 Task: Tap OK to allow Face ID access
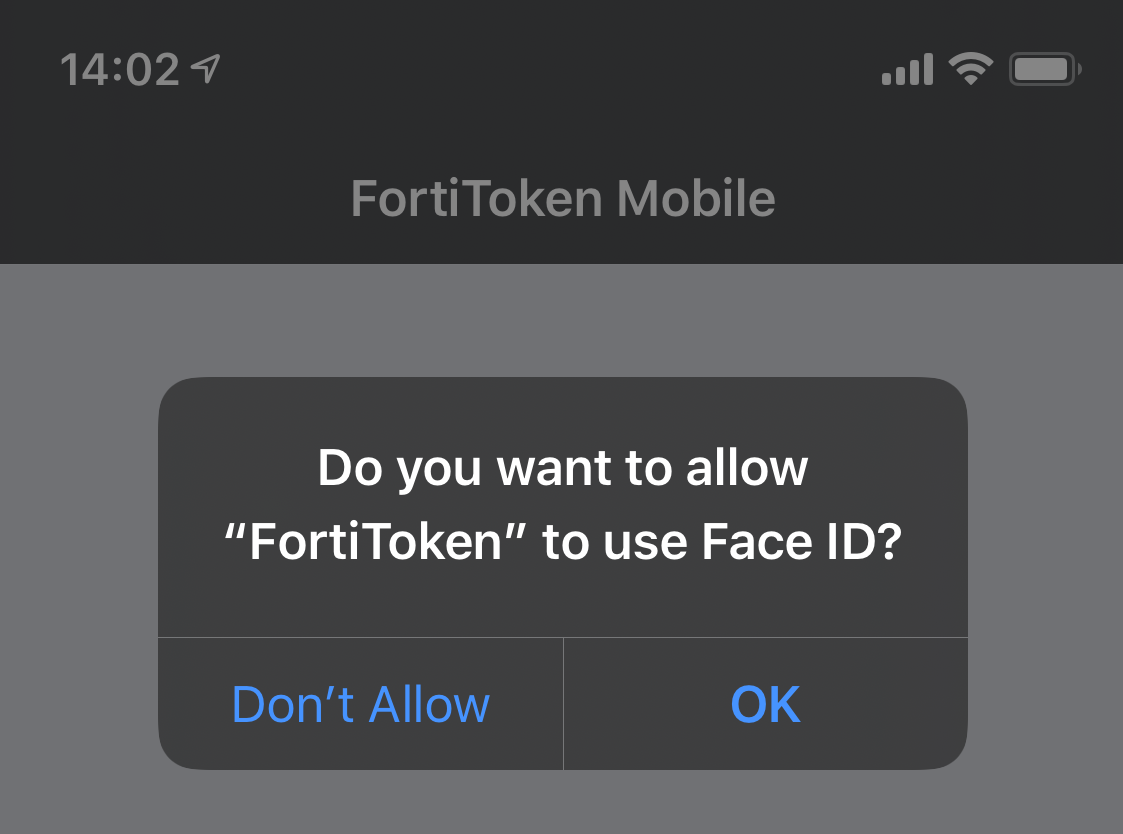(x=765, y=704)
